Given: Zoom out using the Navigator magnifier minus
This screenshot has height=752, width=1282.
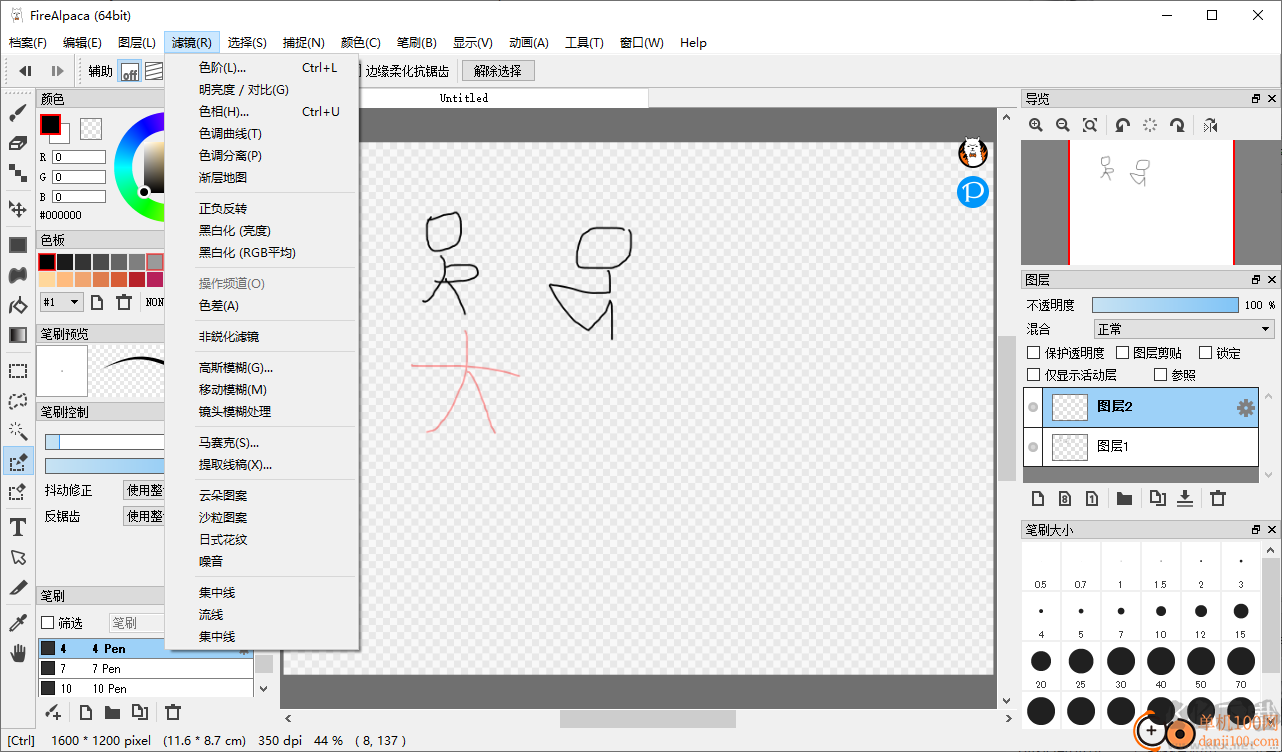Looking at the screenshot, I should coord(1063,125).
